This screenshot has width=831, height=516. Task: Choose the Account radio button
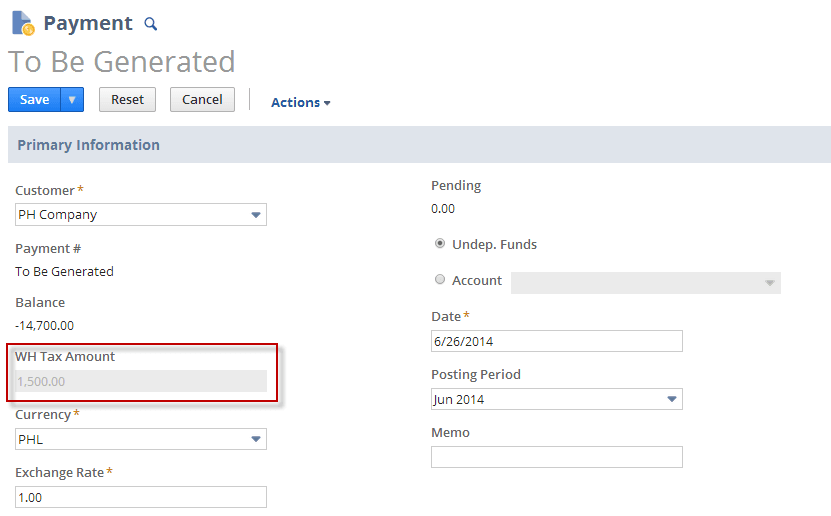pyautogui.click(x=440, y=279)
